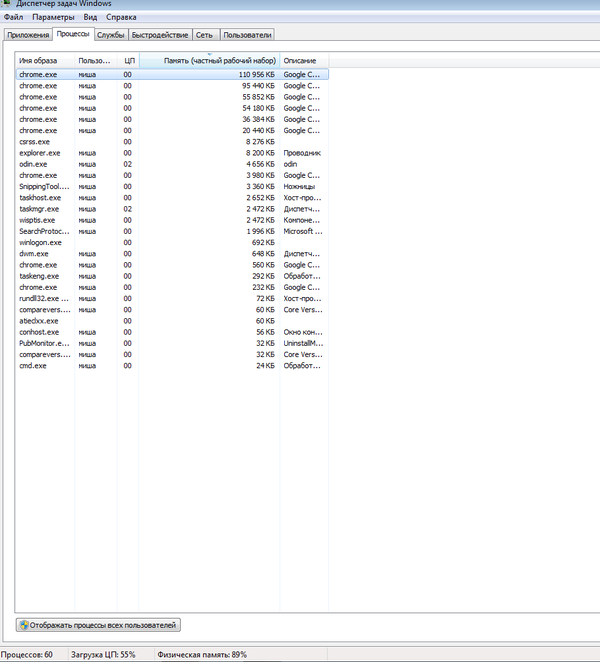Click the Task Manager icon in title bar
Screen dimensions: 600x662
7,5
